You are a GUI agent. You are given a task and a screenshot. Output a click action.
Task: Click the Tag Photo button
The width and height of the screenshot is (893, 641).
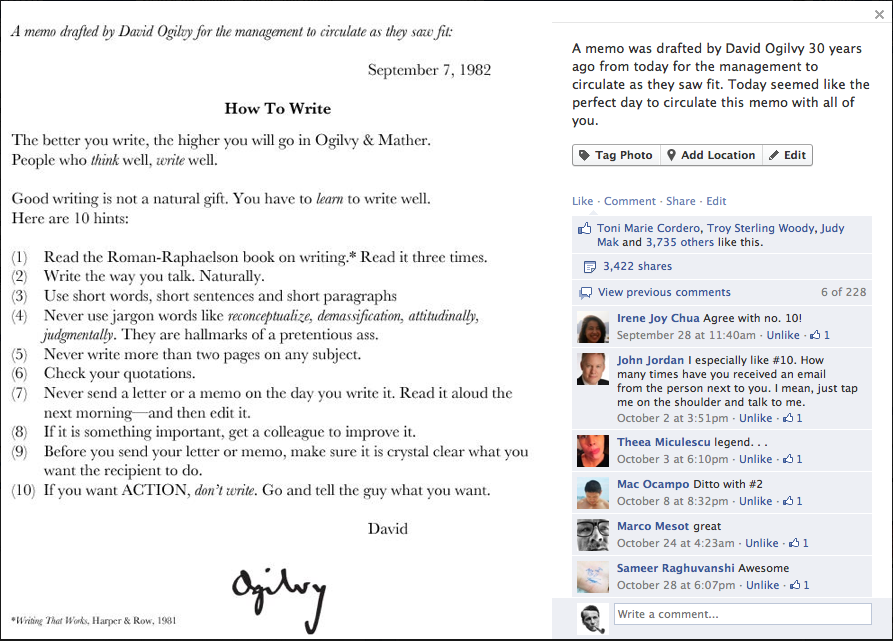616,155
